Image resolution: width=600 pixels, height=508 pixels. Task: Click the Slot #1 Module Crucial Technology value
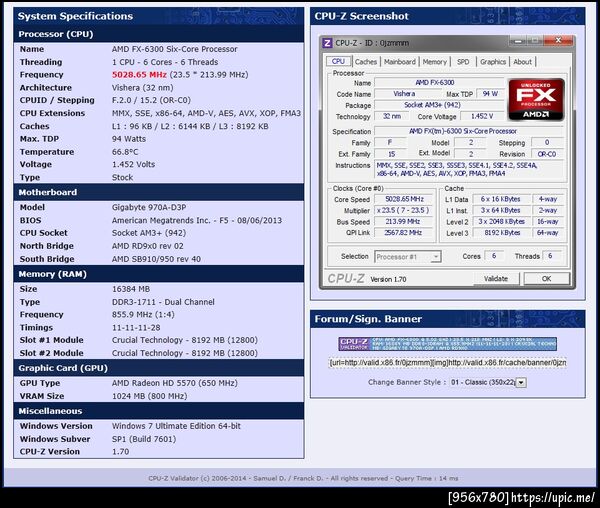(x=184, y=340)
